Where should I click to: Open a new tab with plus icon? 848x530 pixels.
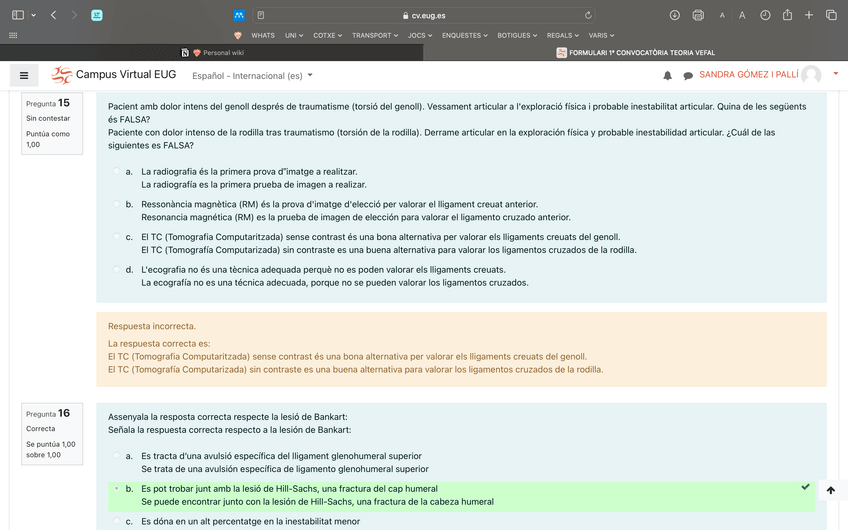point(809,15)
